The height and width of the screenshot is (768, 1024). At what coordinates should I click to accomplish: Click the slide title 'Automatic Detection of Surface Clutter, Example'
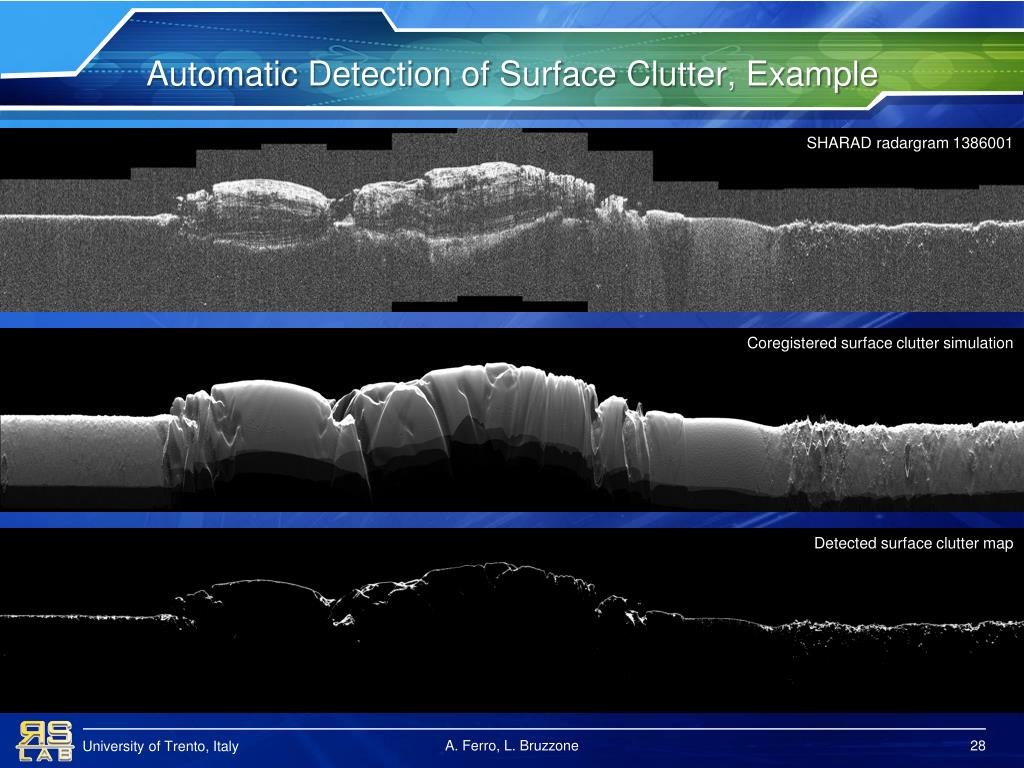[x=512, y=74]
